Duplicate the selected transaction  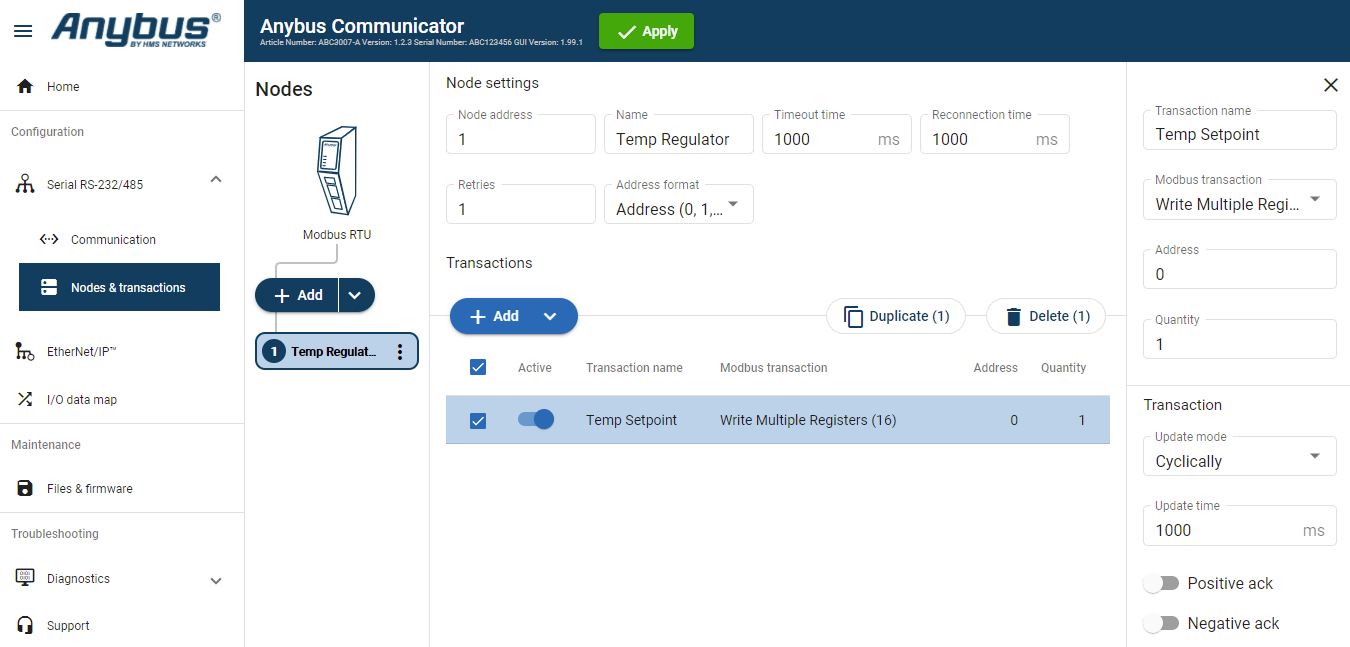(895, 316)
